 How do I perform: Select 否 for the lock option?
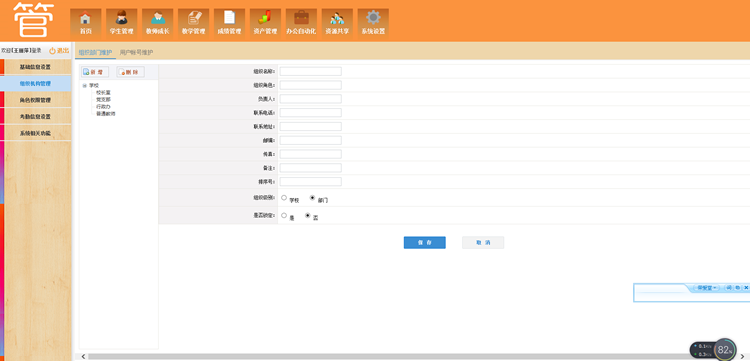click(x=308, y=215)
